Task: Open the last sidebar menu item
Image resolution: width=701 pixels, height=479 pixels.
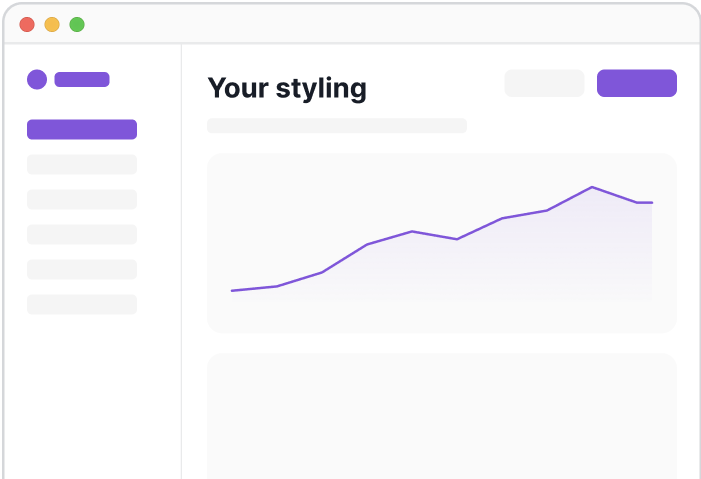Action: pyautogui.click(x=82, y=304)
